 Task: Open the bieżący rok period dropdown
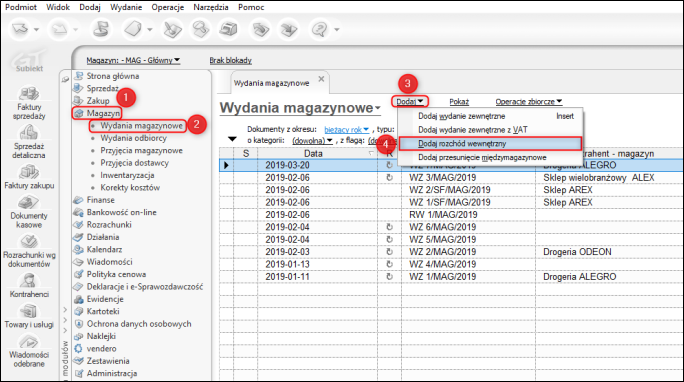click(347, 130)
